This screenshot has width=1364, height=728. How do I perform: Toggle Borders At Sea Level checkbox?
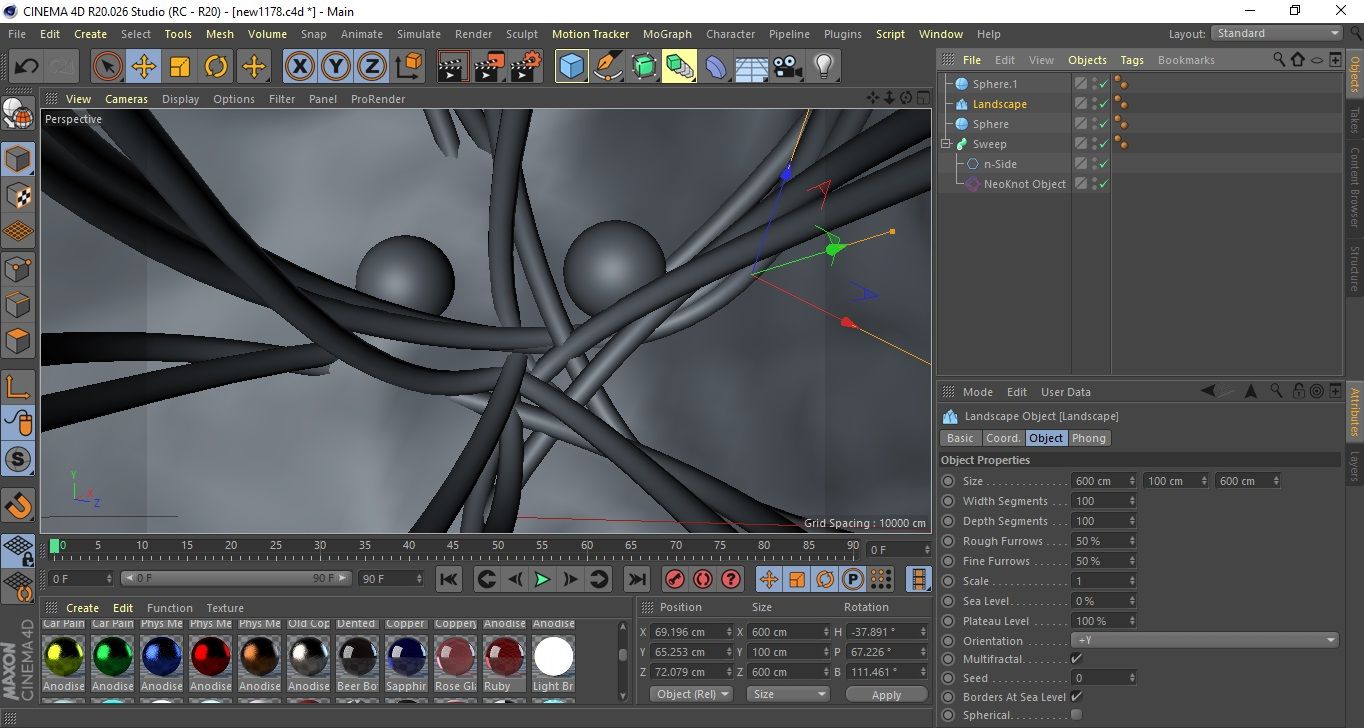pyautogui.click(x=1076, y=697)
